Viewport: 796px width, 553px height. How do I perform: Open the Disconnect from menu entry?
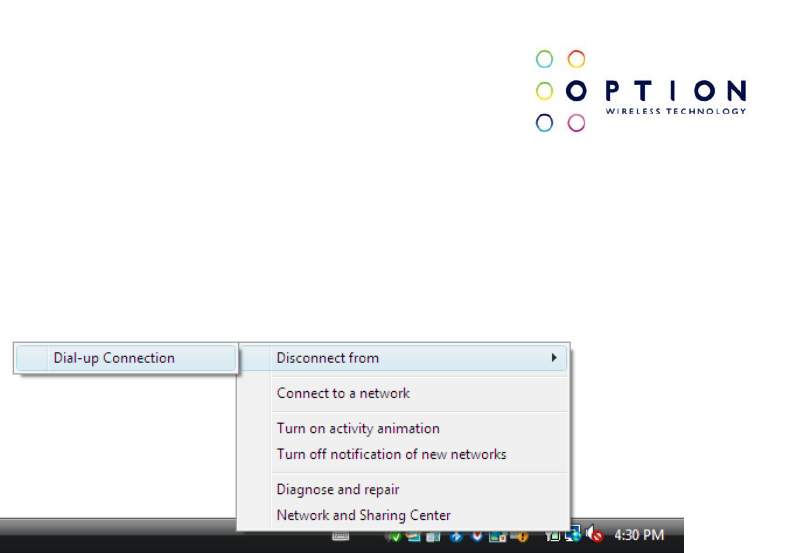pyautogui.click(x=404, y=358)
